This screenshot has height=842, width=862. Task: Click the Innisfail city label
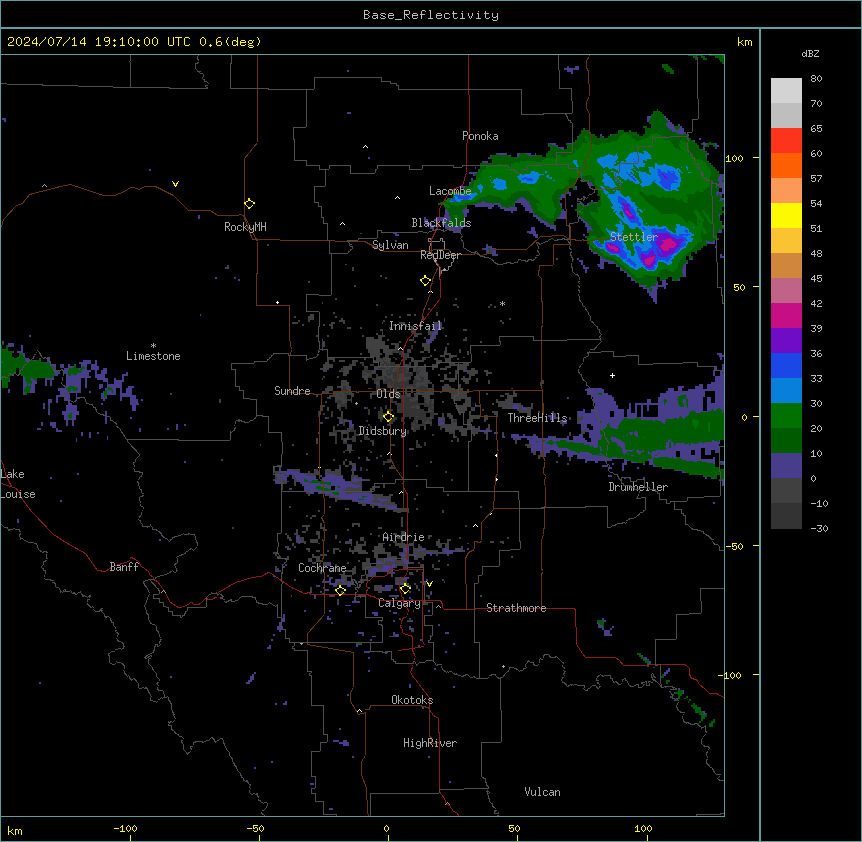tap(415, 326)
